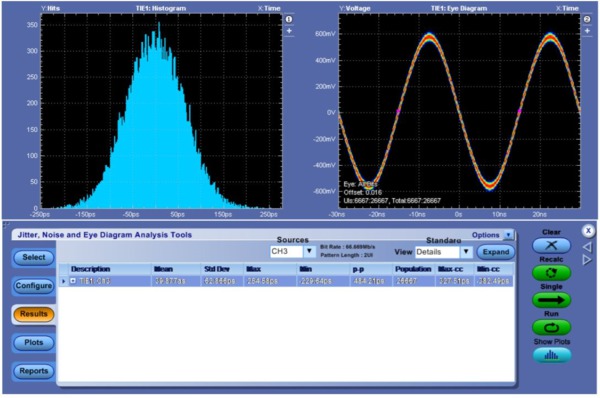Click the eye diagram plot area
This screenshot has height=398, width=600.
[459, 111]
